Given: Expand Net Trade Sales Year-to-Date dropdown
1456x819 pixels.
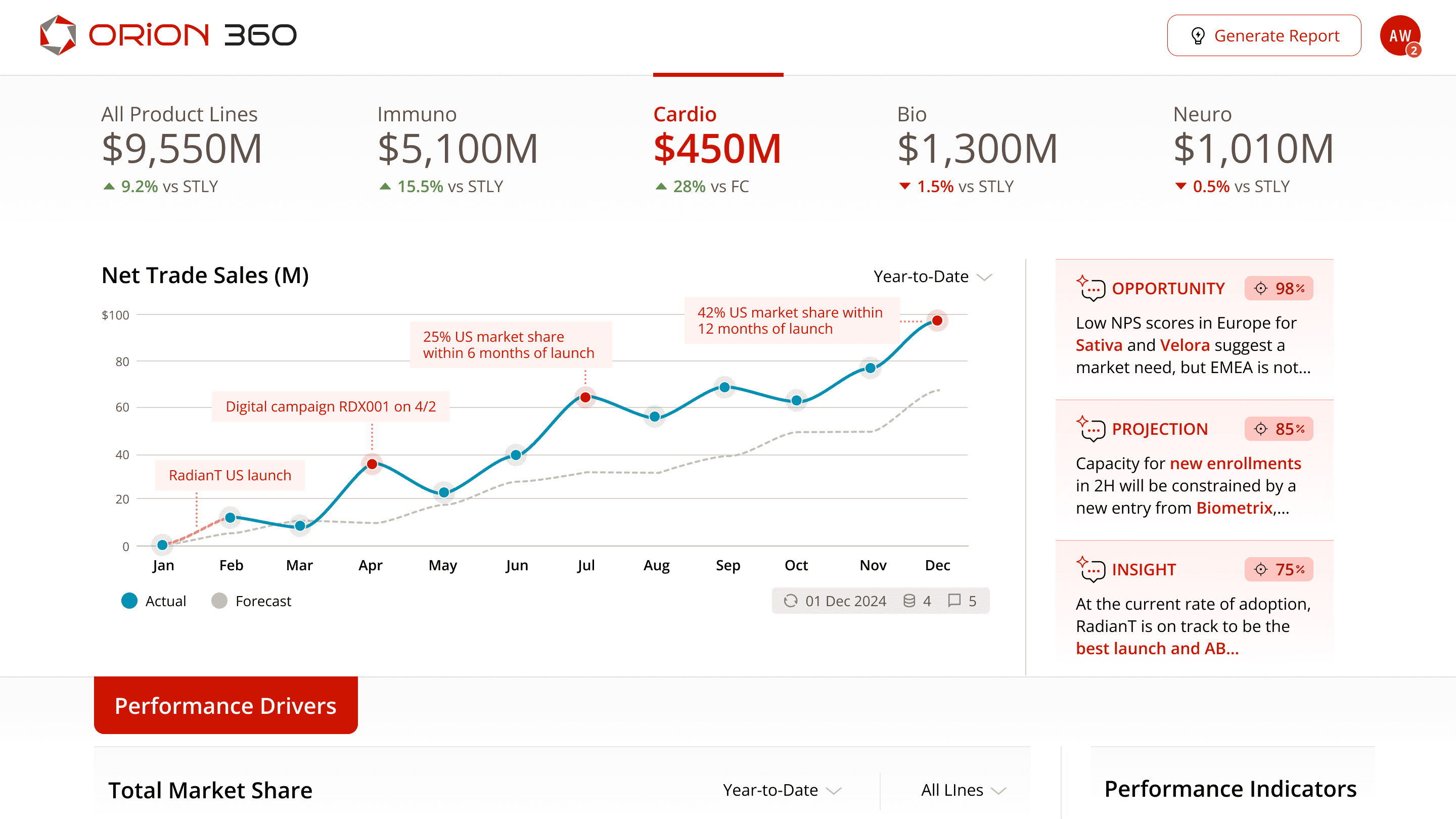Looking at the screenshot, I should 933,277.
